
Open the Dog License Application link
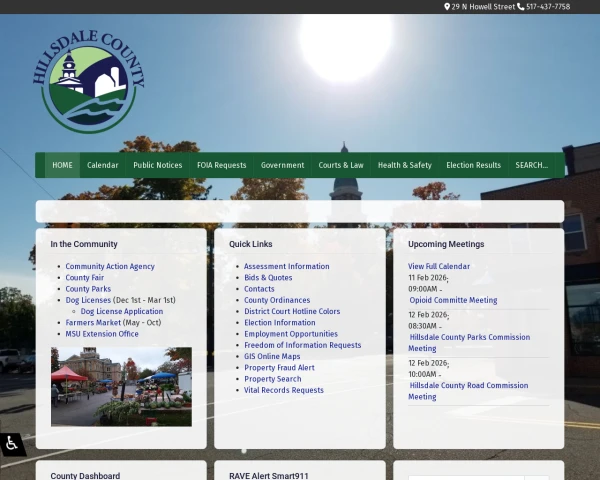pyautogui.click(x=121, y=311)
